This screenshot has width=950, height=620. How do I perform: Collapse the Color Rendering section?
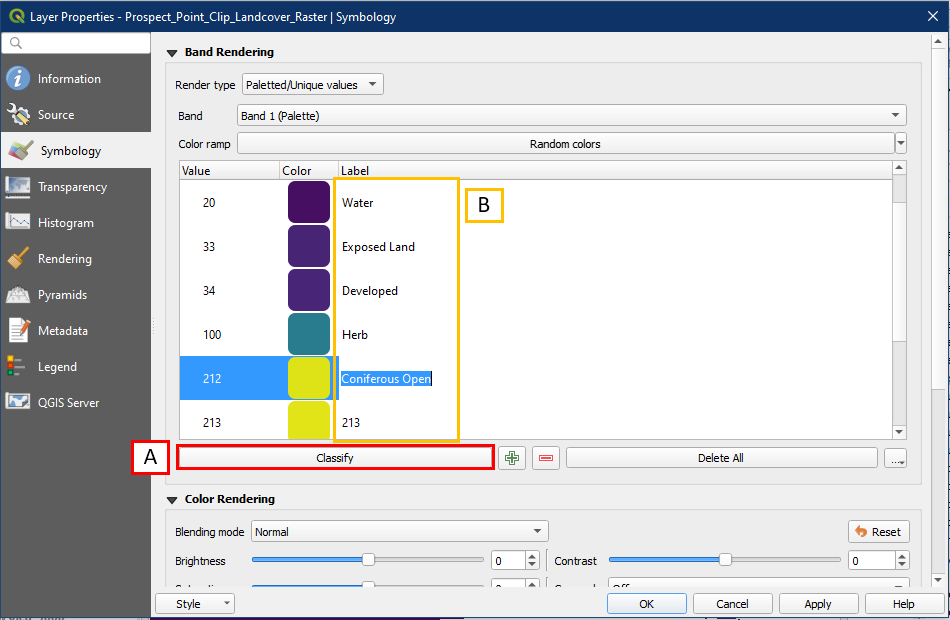point(172,499)
